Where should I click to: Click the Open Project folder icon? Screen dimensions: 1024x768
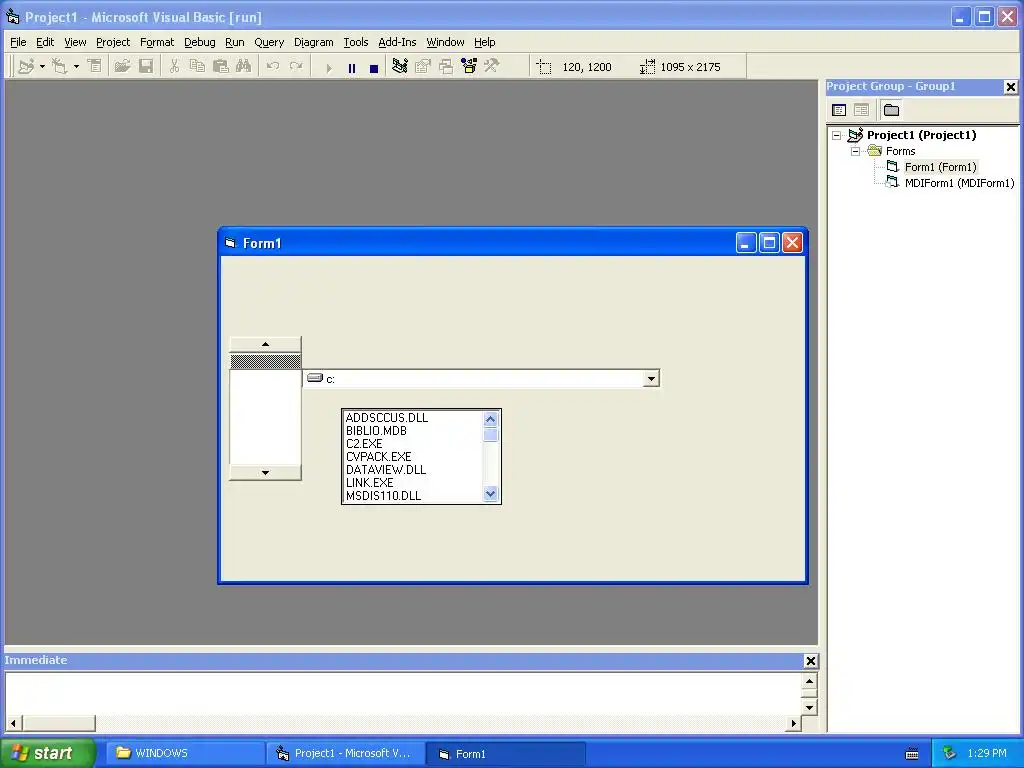tap(122, 67)
